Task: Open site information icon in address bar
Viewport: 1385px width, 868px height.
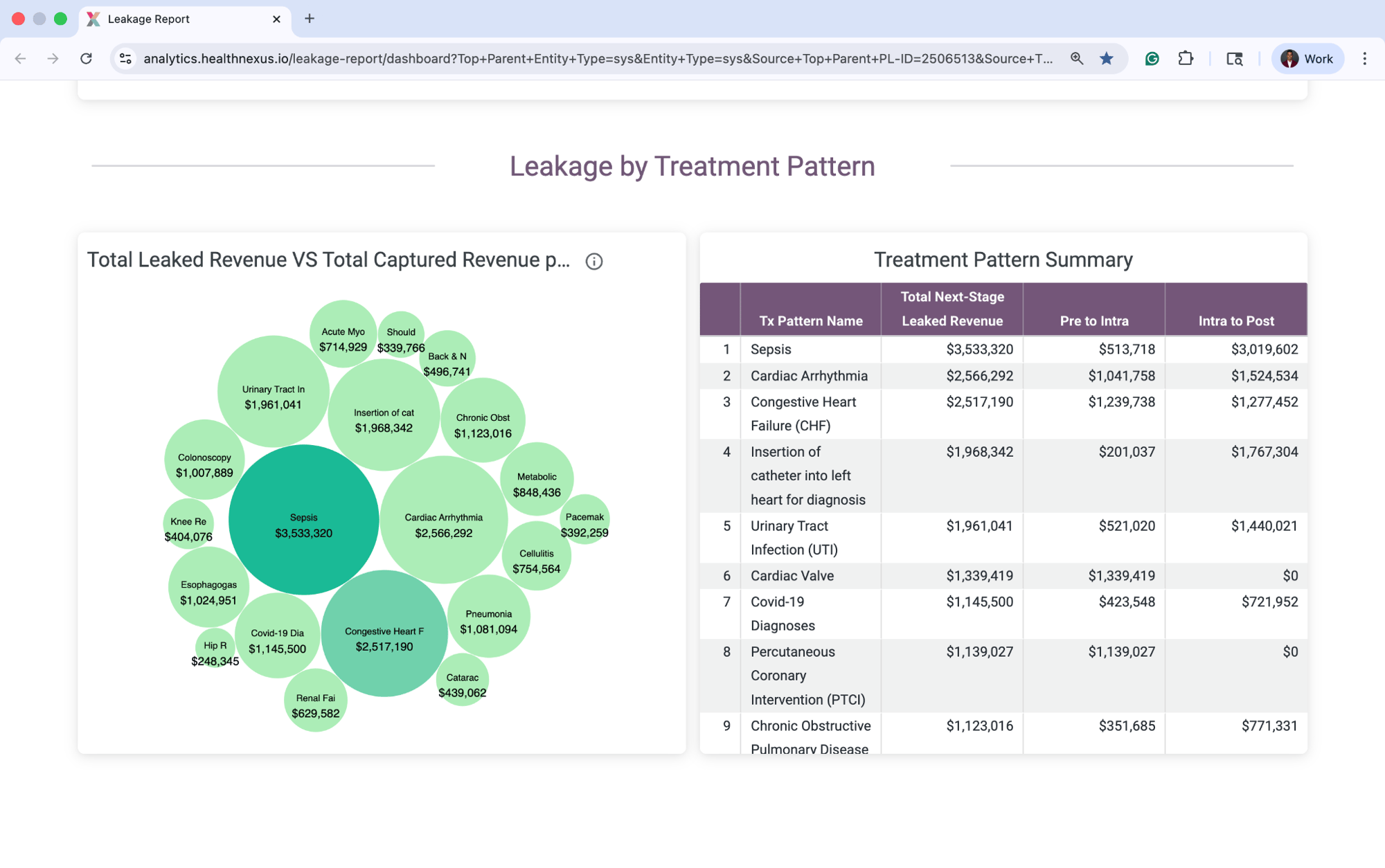Action: coord(125,59)
